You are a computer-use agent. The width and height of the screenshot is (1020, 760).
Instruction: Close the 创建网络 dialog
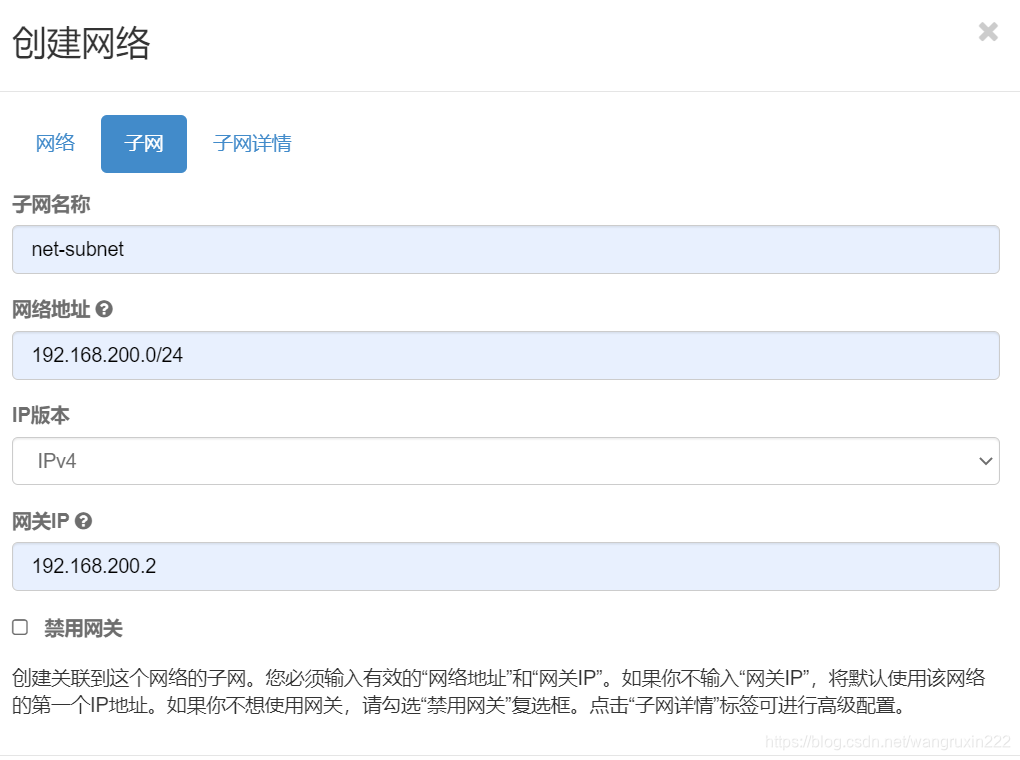(987, 31)
